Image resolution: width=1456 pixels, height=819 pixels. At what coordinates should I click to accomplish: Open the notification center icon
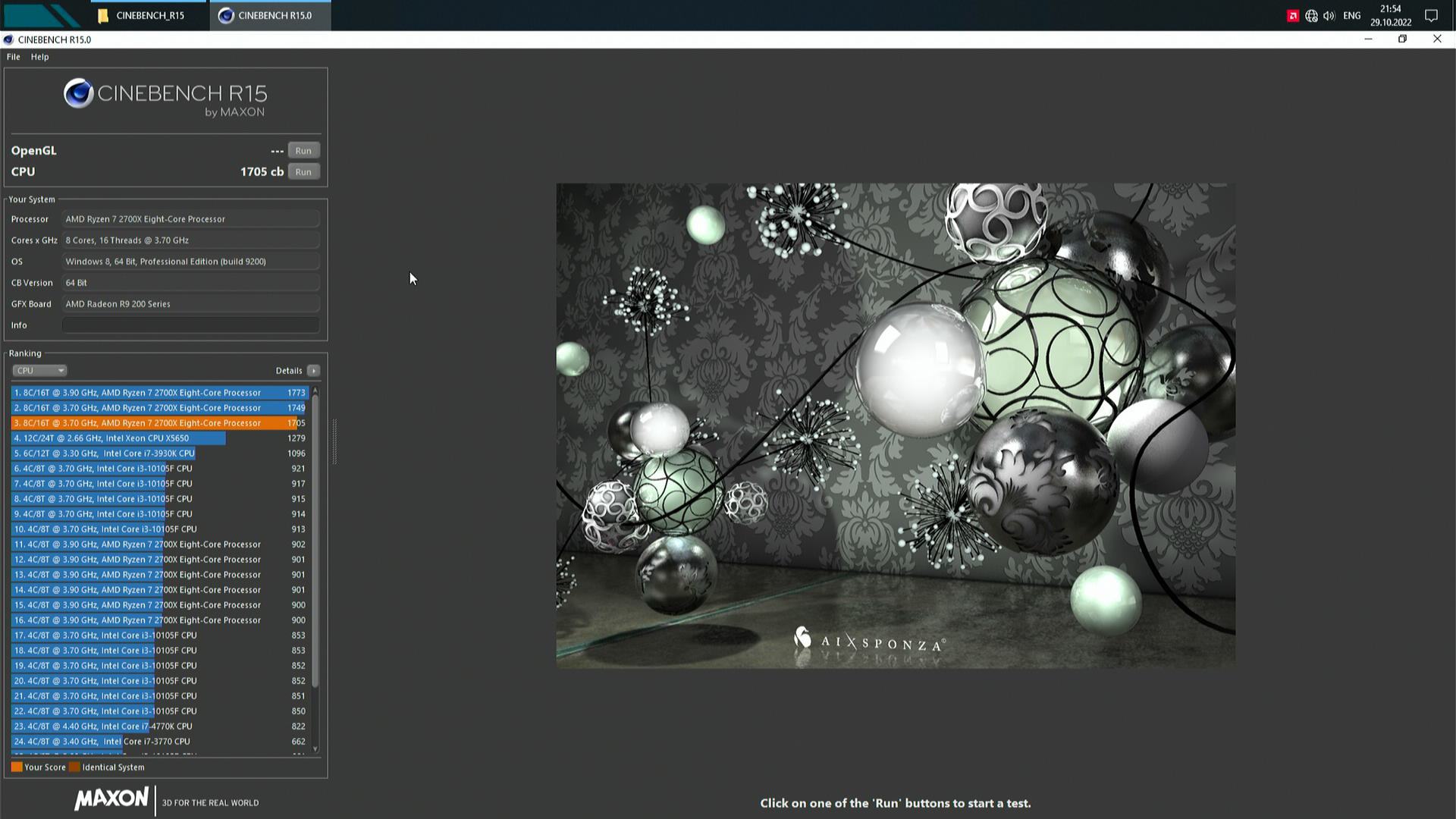pos(1431,16)
